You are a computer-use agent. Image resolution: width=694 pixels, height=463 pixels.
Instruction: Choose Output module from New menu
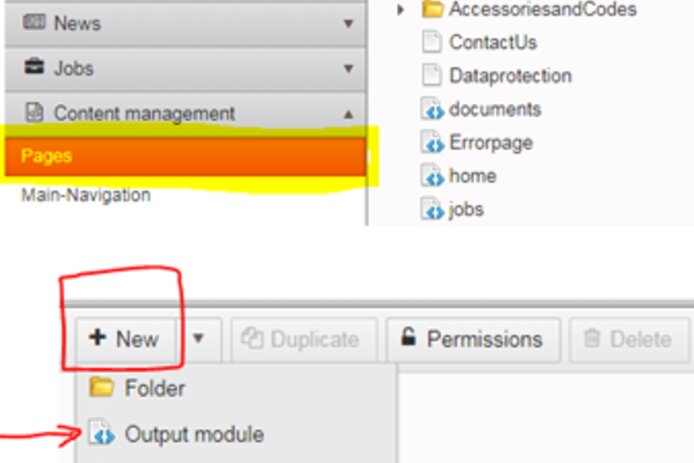(x=176, y=434)
